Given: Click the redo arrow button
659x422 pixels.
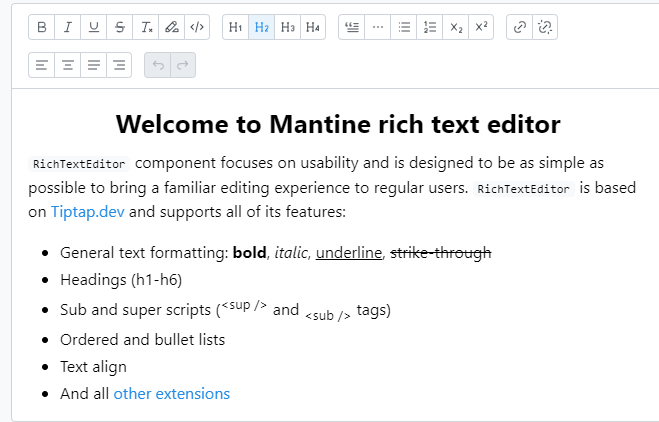Looking at the screenshot, I should [183, 65].
